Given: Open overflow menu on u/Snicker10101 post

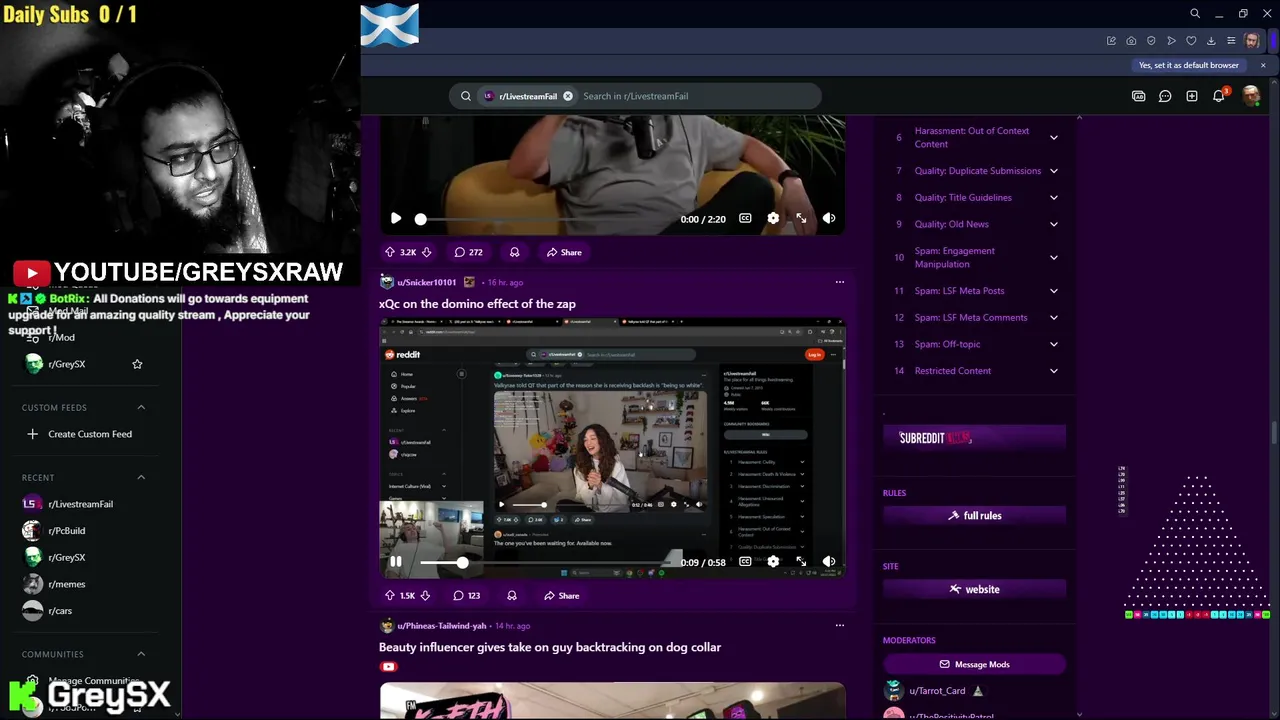Looking at the screenshot, I should click(x=840, y=282).
